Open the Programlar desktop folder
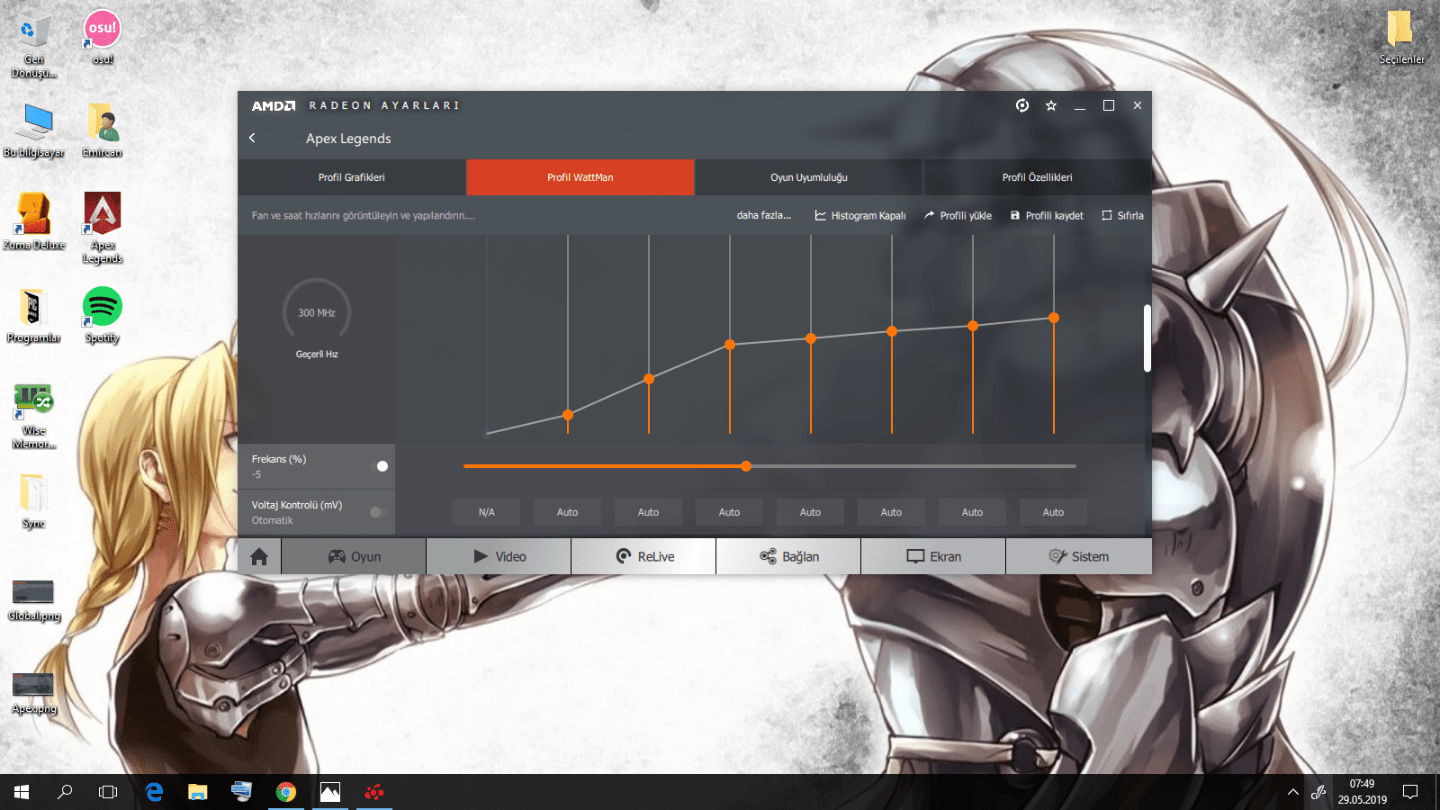 tap(34, 316)
